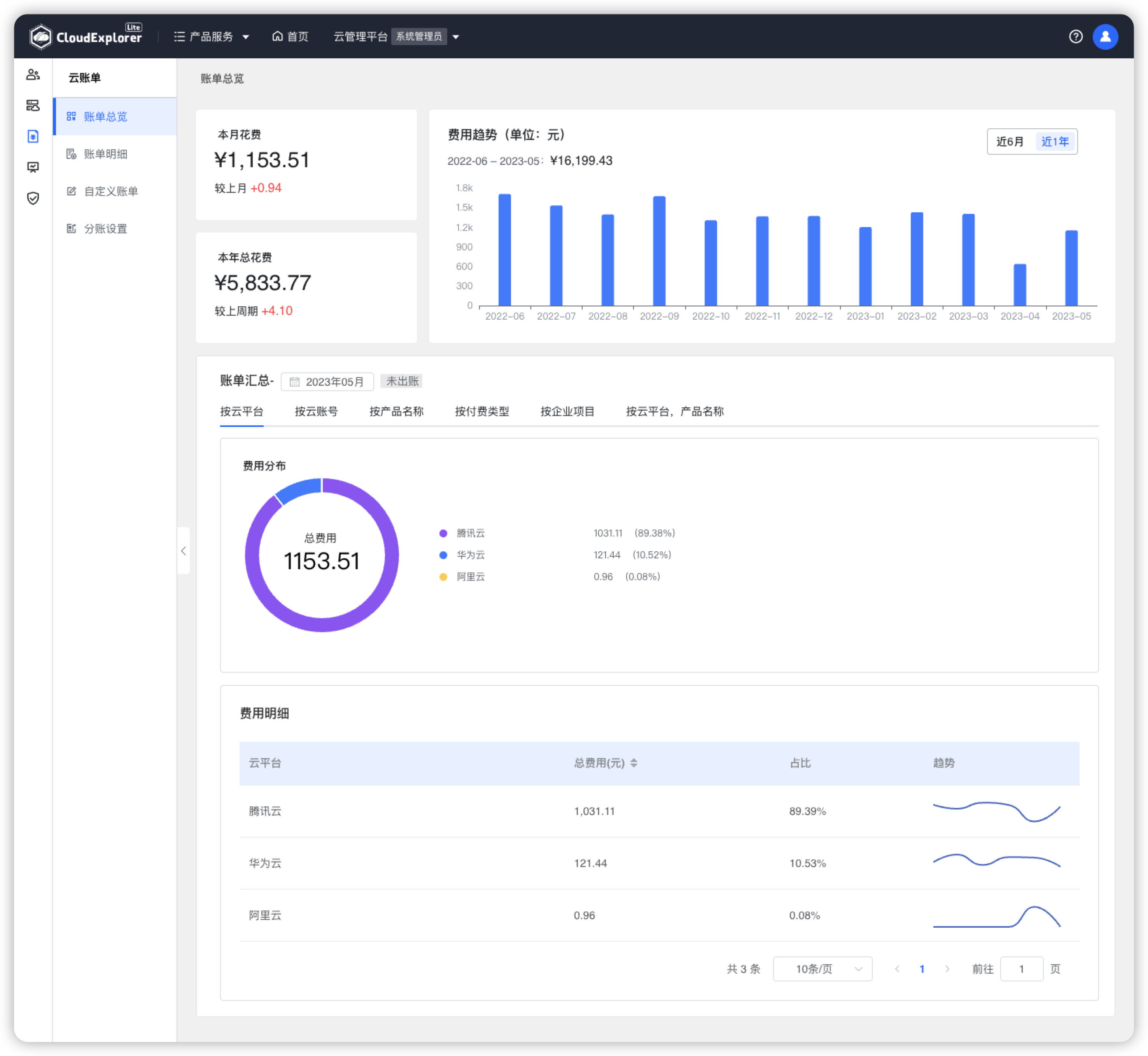Click the user avatar icon
The width and height of the screenshot is (1148, 1056).
[1105, 36]
